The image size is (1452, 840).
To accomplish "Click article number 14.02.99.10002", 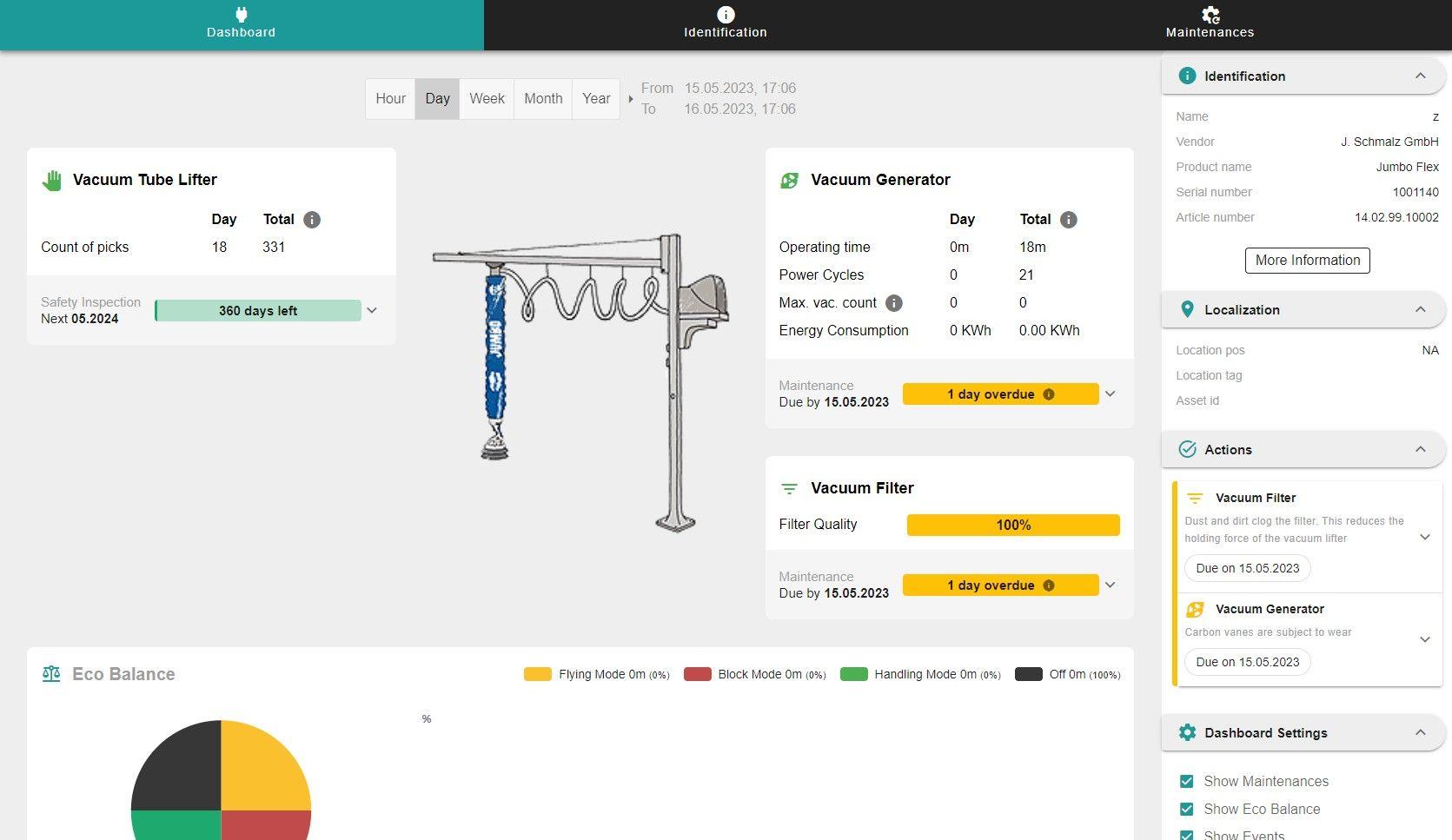I will (x=1396, y=217).
